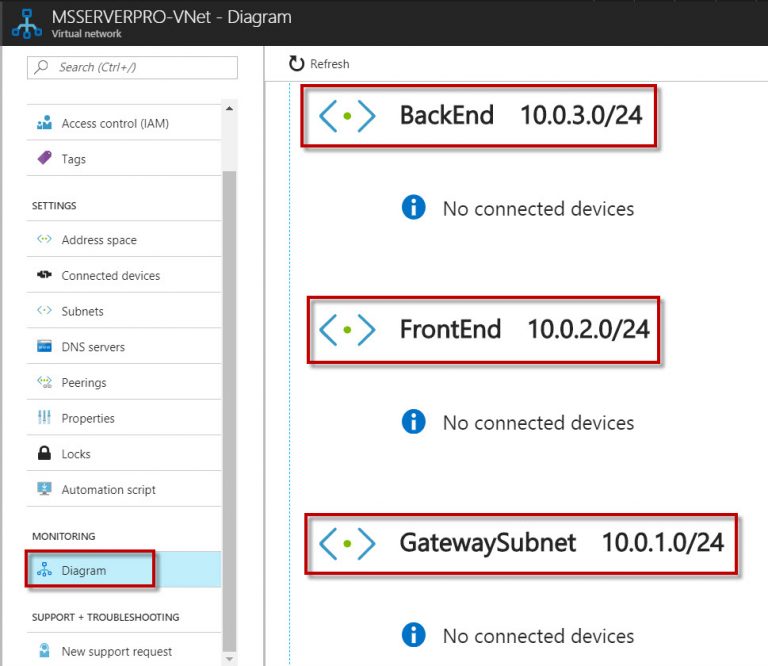
Task: Click the BackEnd subnet icon
Action: point(347,116)
